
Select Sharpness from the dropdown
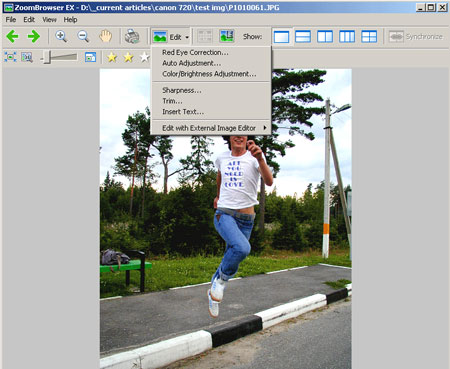tap(211, 90)
